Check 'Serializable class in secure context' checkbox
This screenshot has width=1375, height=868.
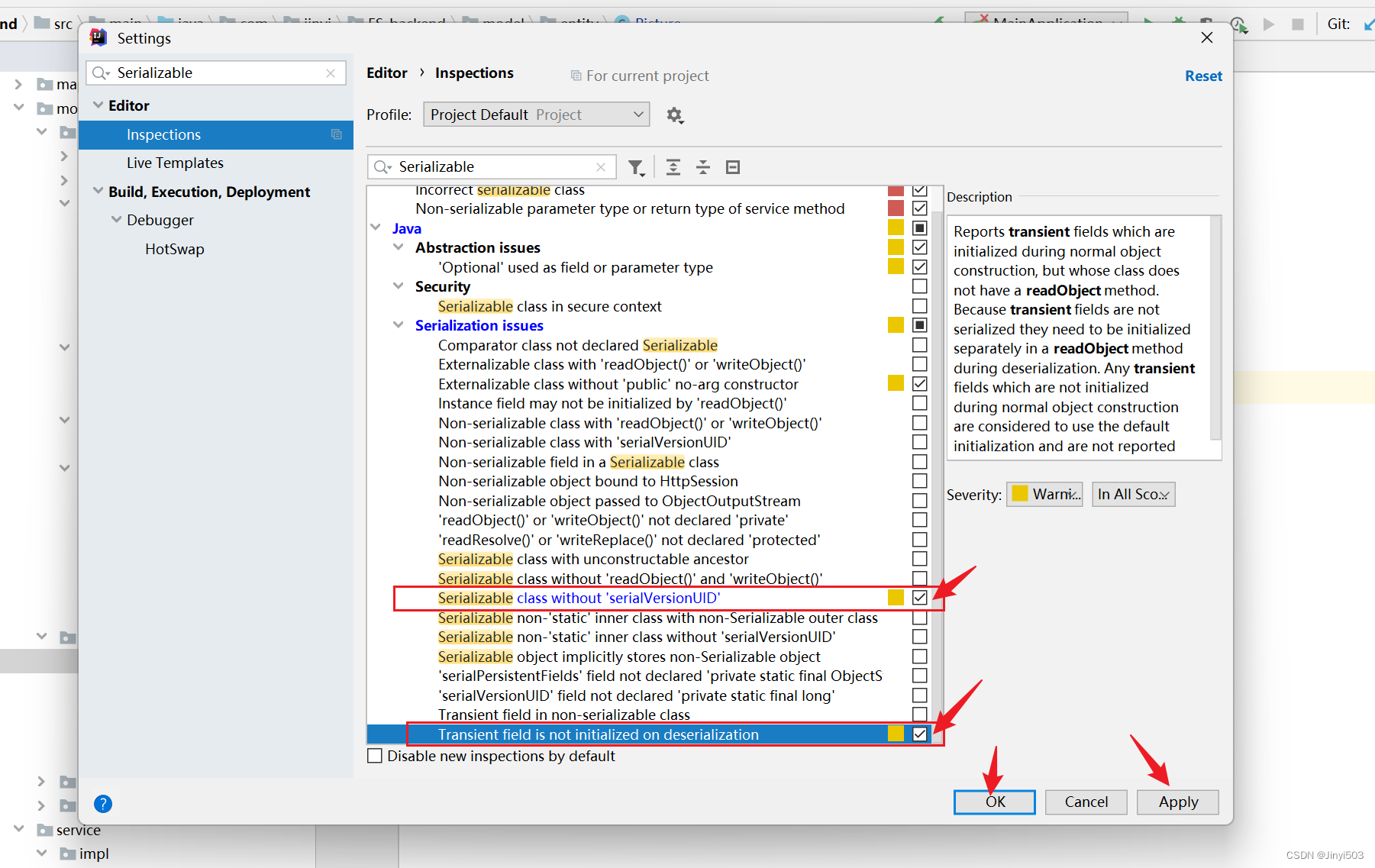tap(920, 306)
